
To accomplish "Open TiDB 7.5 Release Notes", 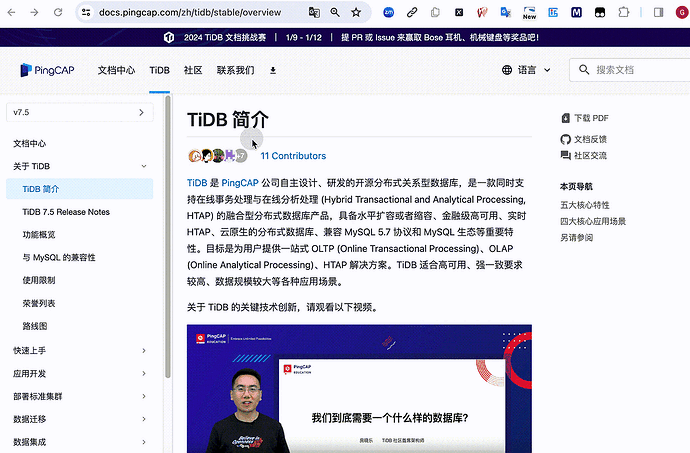I will click(66, 212).
